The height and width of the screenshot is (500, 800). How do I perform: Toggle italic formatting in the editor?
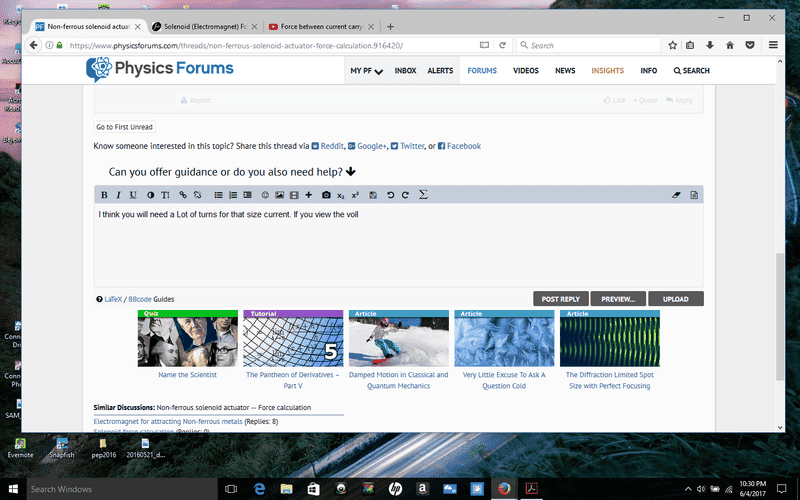click(118, 194)
